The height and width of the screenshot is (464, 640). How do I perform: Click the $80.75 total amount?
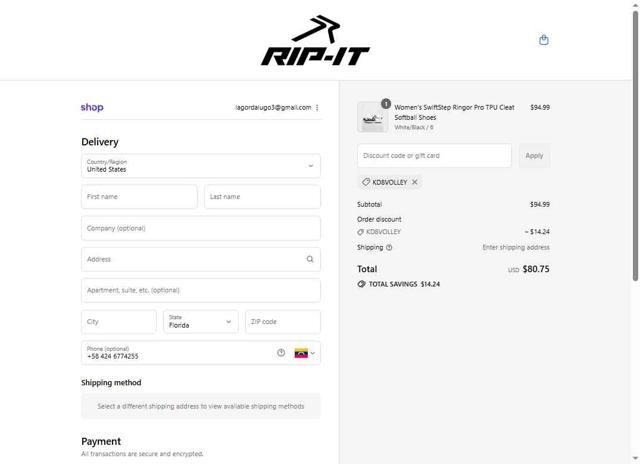[x=536, y=269]
